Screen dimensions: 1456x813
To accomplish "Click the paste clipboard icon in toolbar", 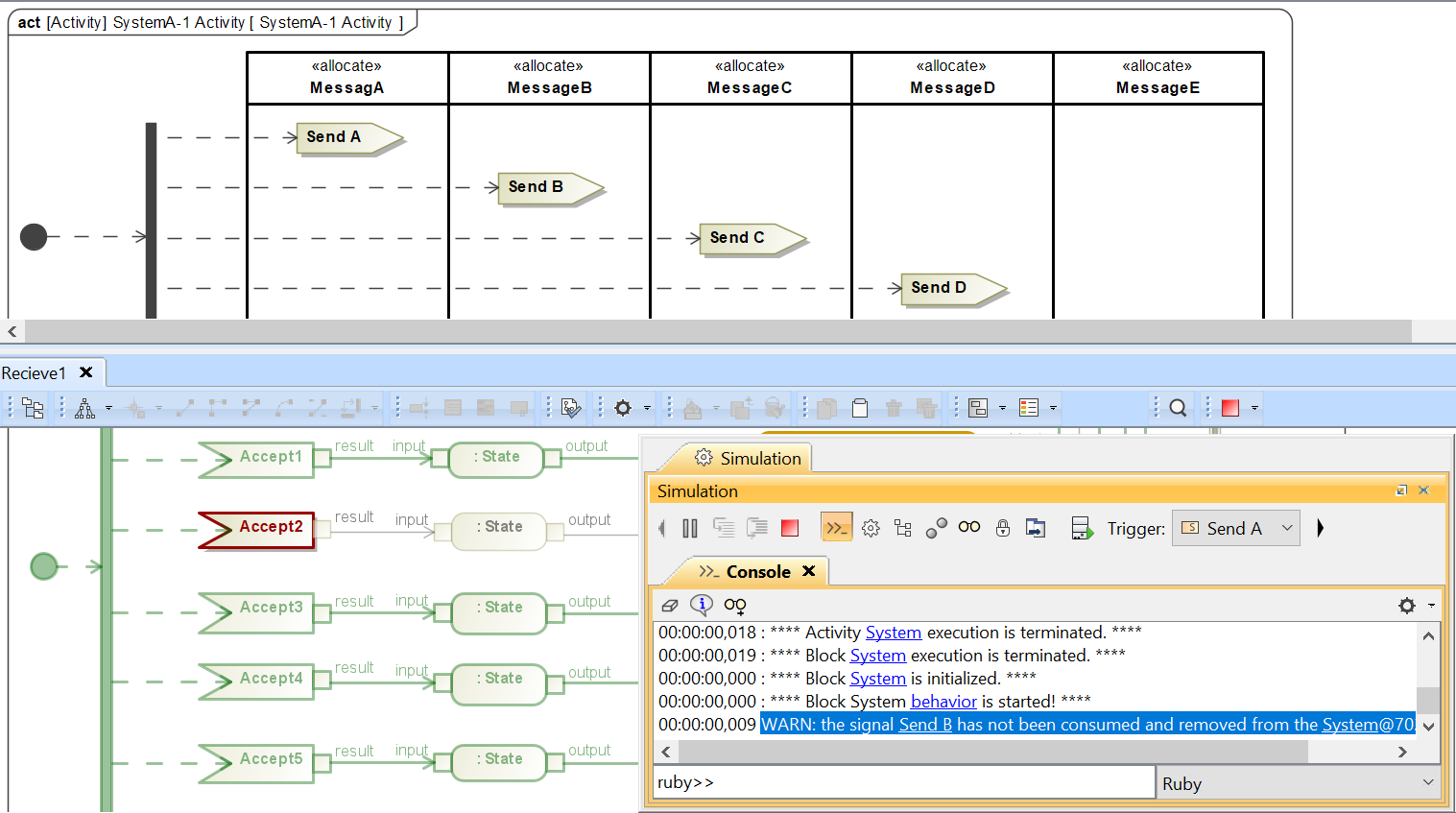I will click(860, 408).
